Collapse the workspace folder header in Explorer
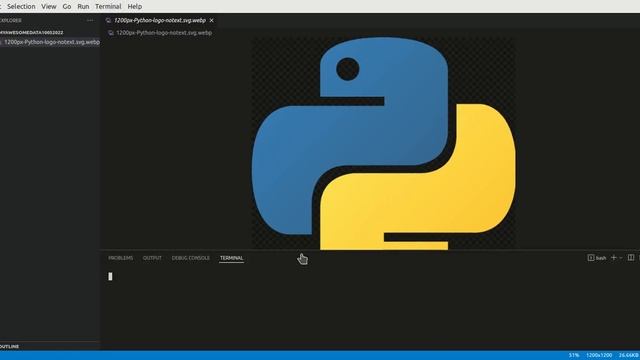 [x=33, y=32]
